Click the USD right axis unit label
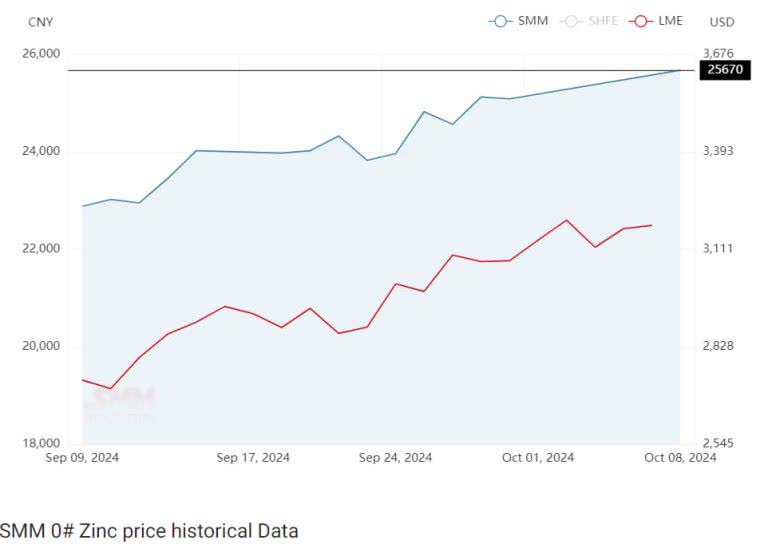Image resolution: width=768 pixels, height=544 pixels. 722,22
